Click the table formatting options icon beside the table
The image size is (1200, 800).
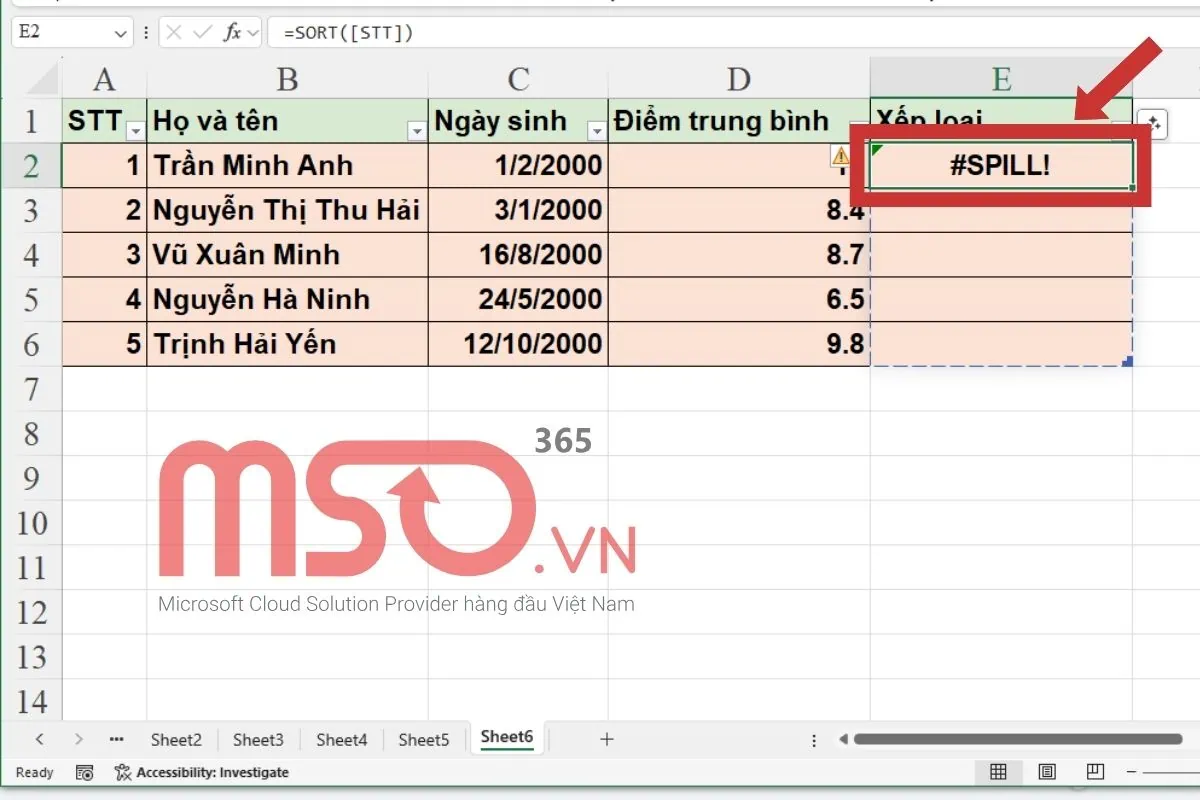pos(1155,123)
